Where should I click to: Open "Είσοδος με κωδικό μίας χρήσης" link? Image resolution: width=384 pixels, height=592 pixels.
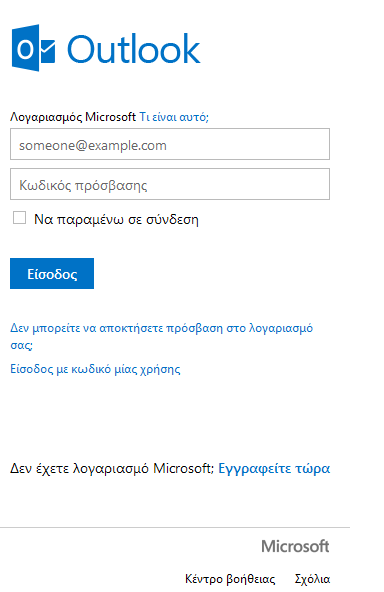[95, 369]
